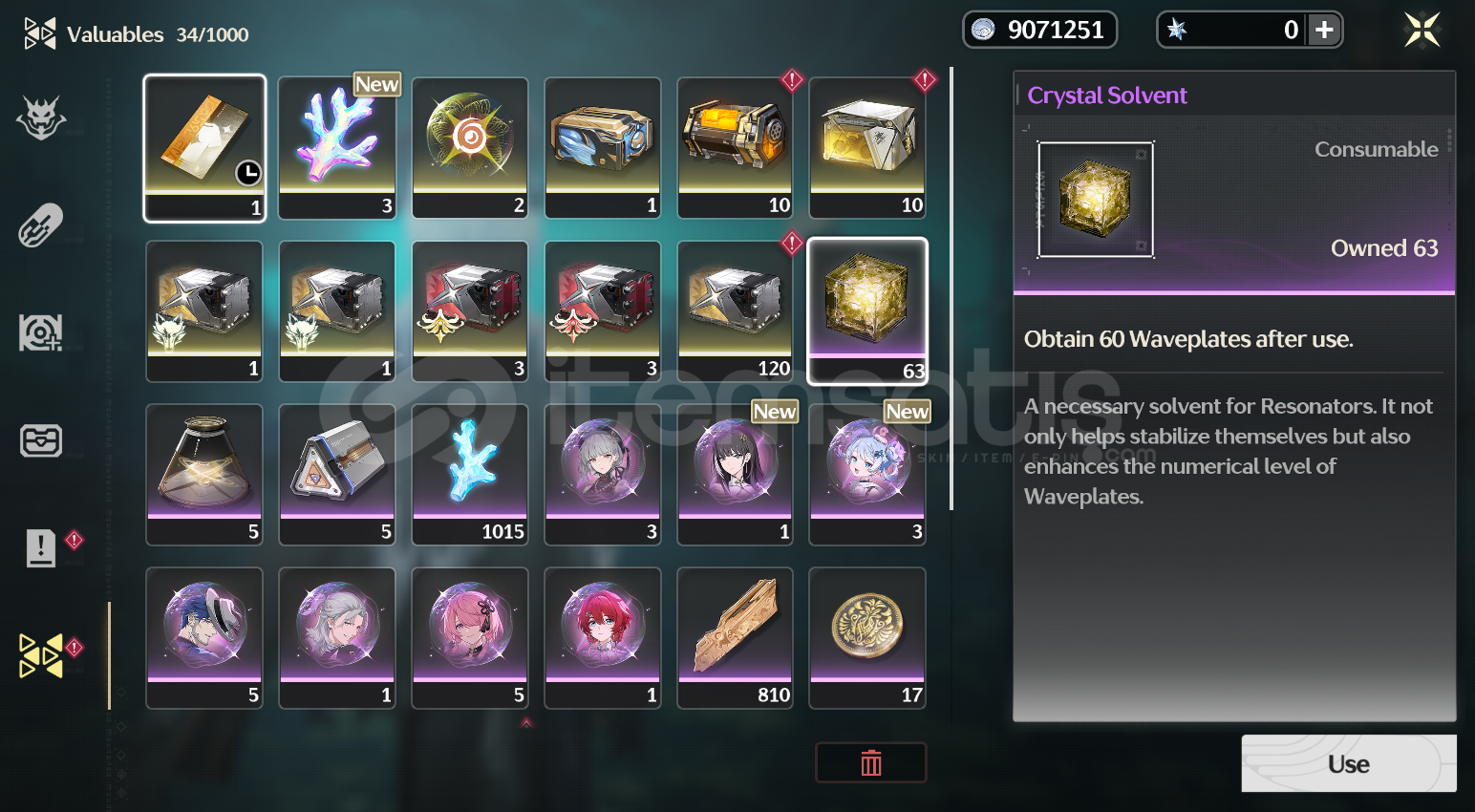Screen dimensions: 1475x812
Task: Choose the blue coral item with count 1015
Action: 470,475
